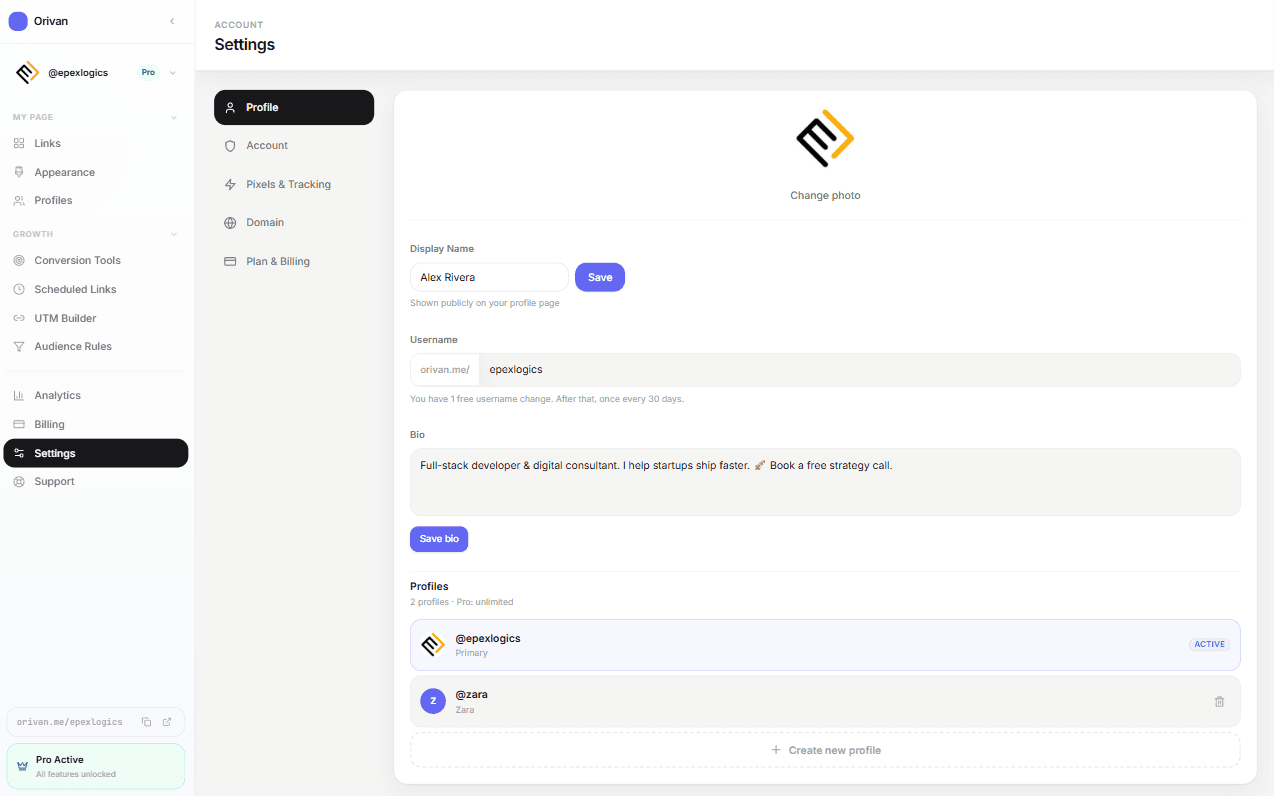Click the orivan.me/epexlogics URL text

70,722
